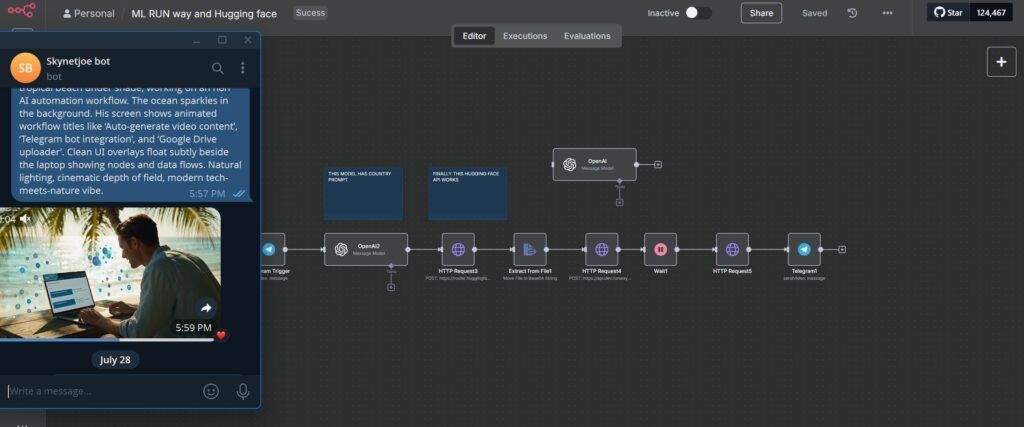Viewport: 1024px width, 427px height.
Task: Select the Telegram1 send video node
Action: pos(804,249)
